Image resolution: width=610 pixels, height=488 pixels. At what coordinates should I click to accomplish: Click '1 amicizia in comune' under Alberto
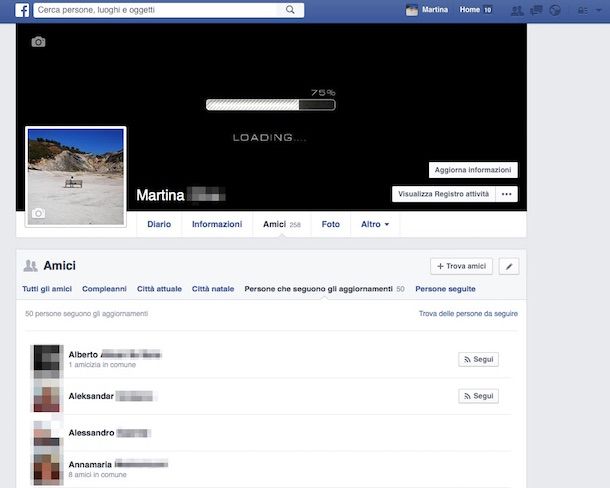pyautogui.click(x=102, y=365)
